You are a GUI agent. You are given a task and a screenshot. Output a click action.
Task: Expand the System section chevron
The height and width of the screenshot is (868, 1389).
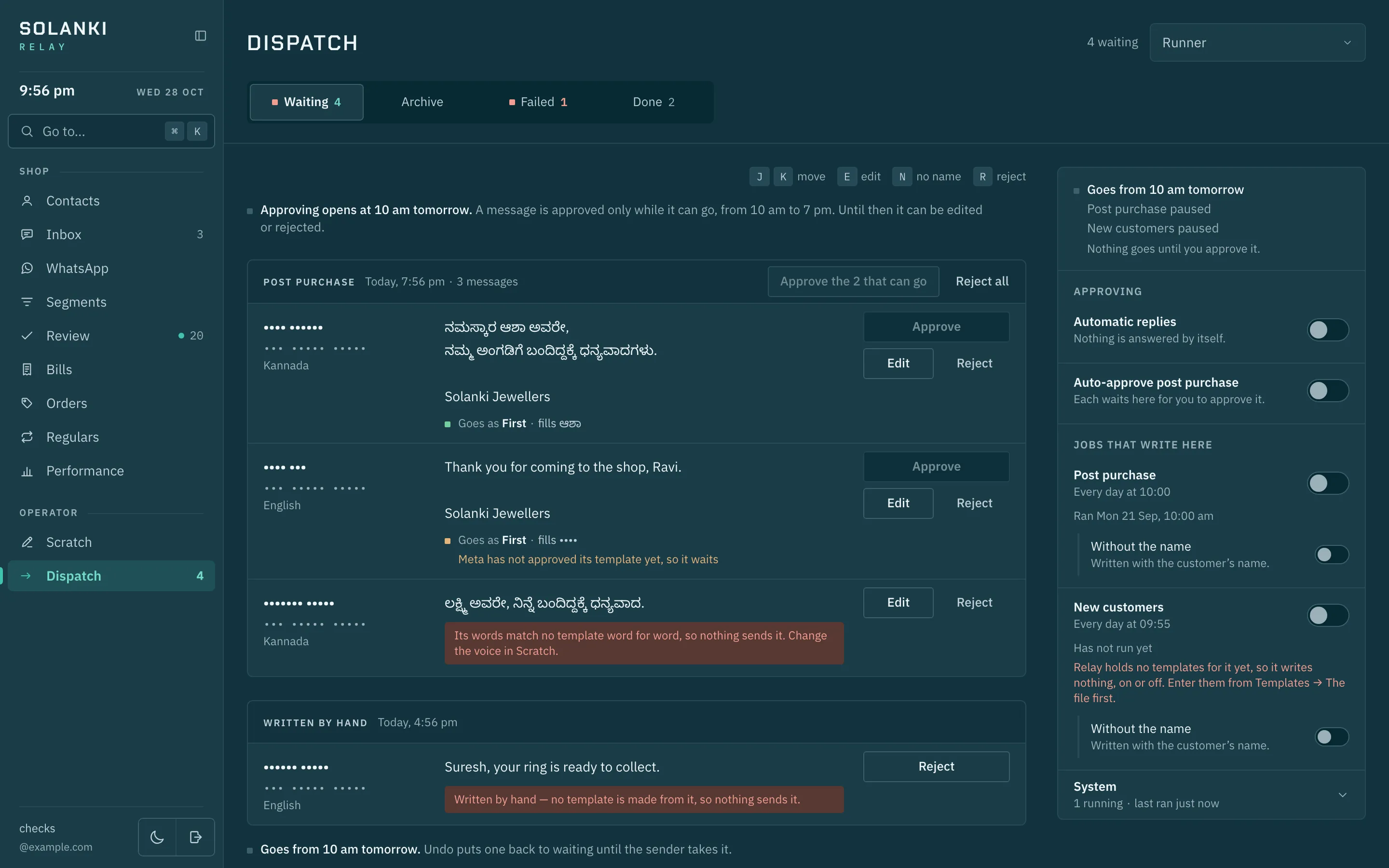coord(1343,795)
